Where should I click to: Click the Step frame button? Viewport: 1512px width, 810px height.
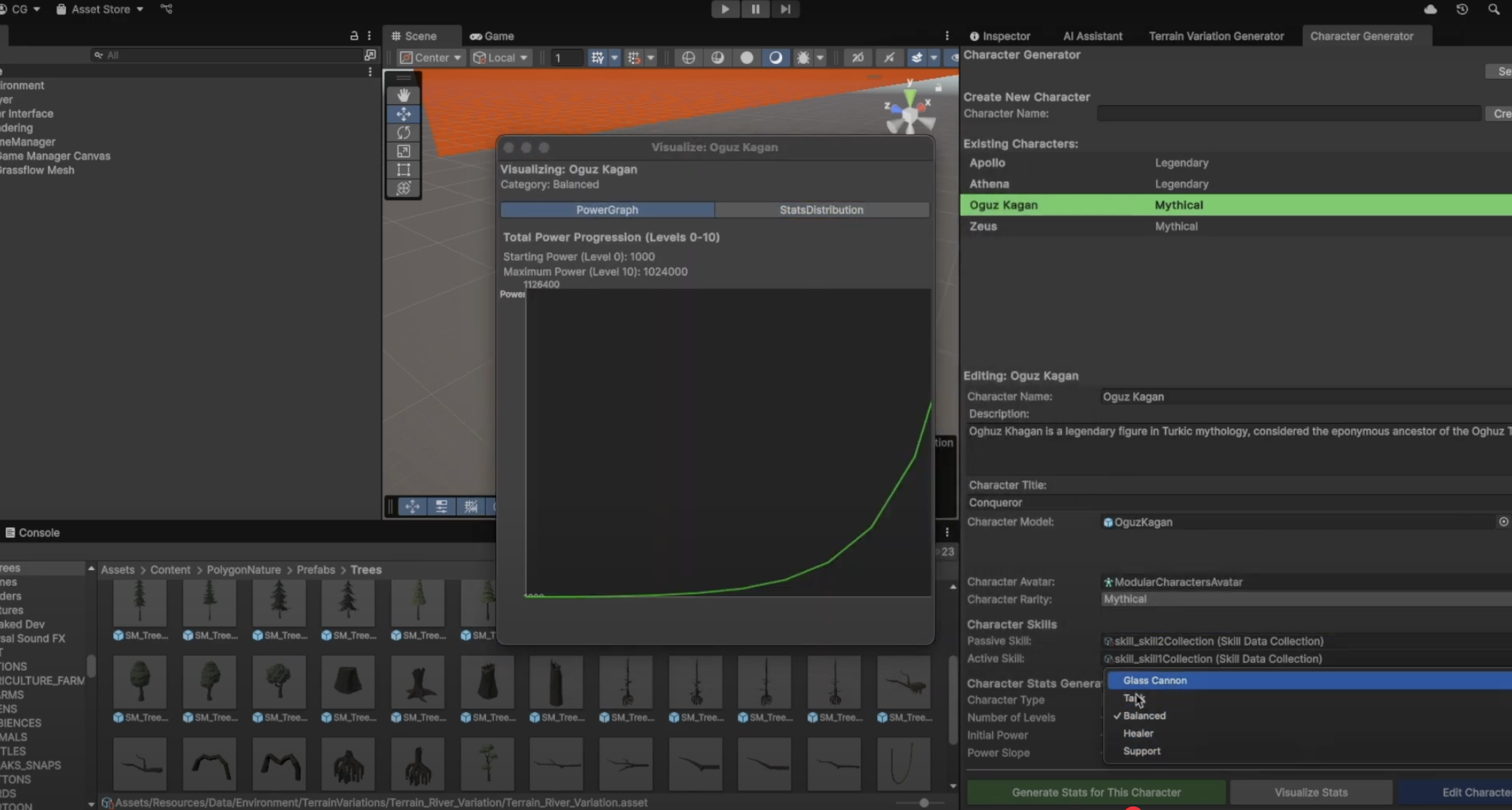(785, 9)
